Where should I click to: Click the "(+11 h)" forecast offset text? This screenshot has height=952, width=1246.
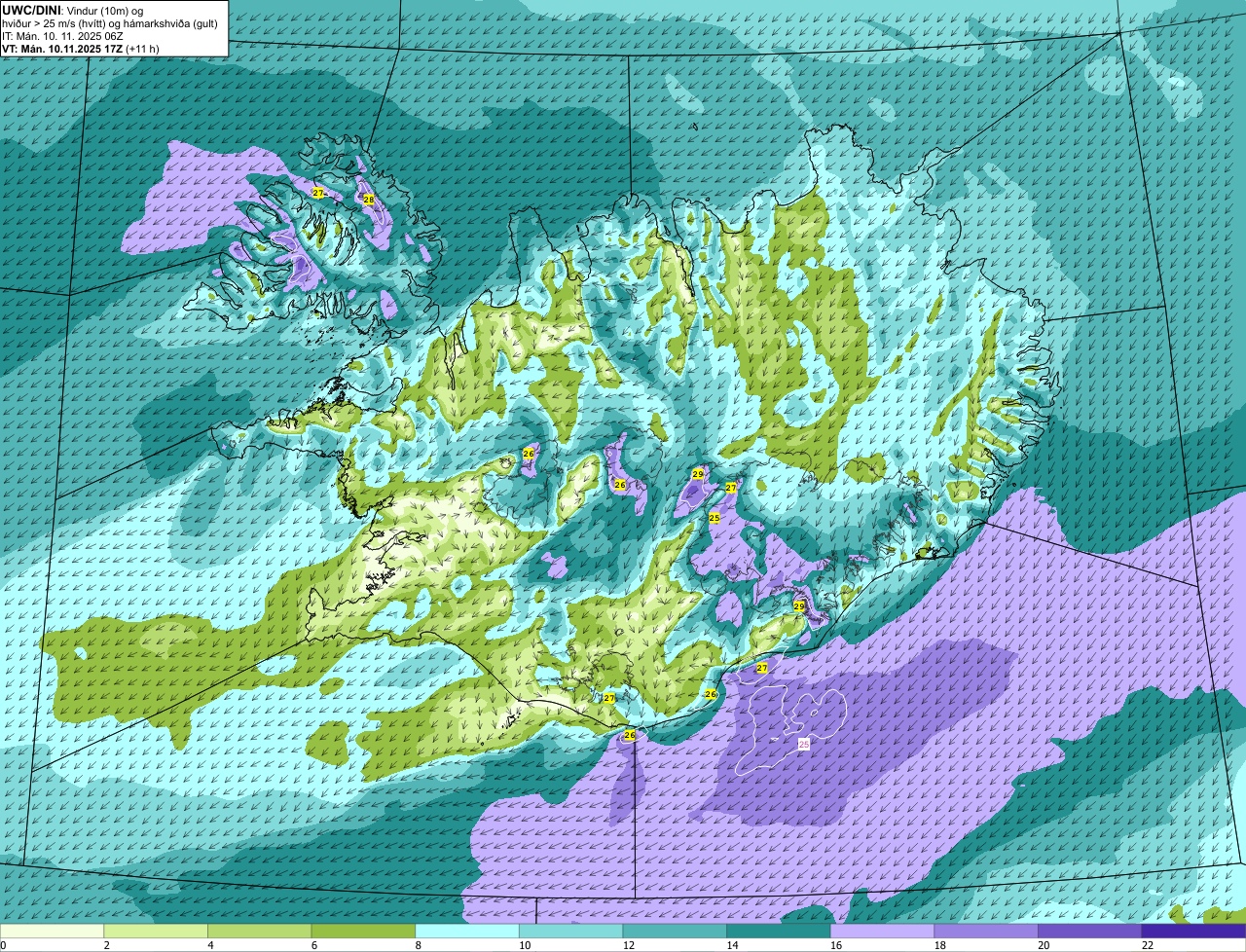coord(143,49)
